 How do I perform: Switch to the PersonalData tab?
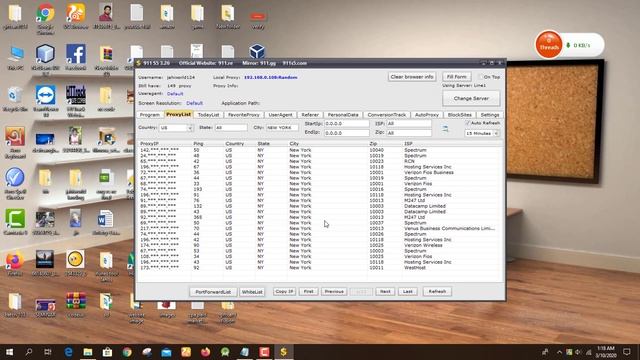point(343,115)
